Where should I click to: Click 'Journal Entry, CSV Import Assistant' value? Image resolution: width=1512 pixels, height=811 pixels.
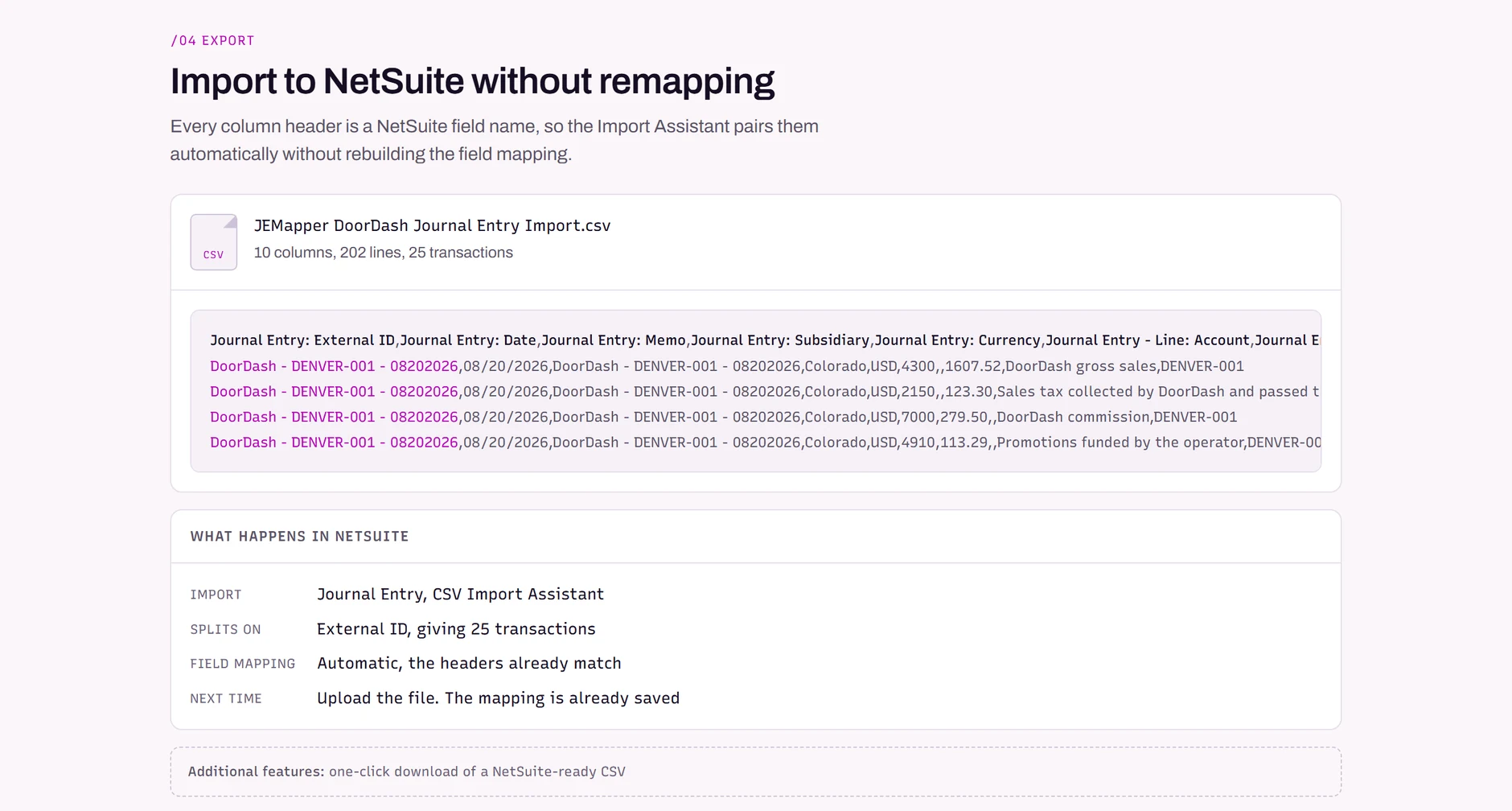[460, 595]
